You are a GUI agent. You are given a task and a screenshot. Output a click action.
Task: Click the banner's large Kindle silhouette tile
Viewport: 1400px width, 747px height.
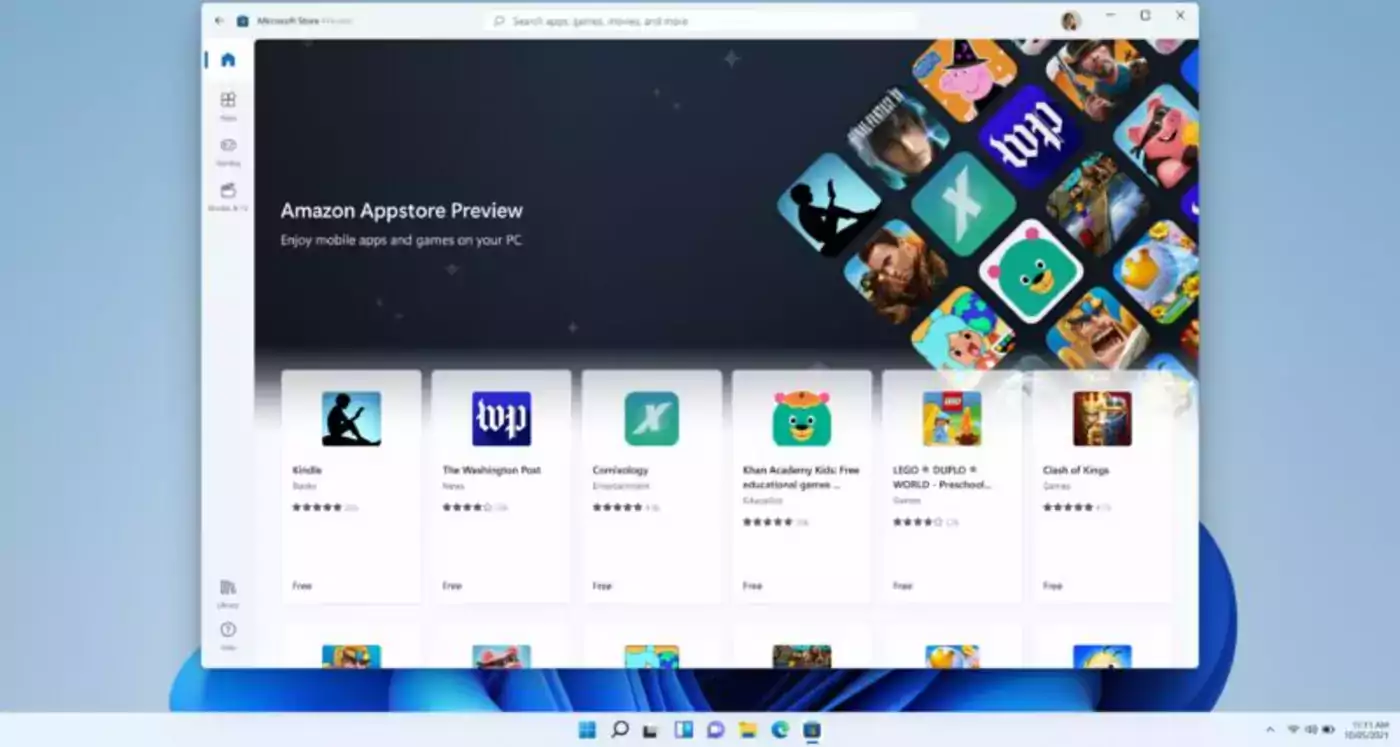829,203
